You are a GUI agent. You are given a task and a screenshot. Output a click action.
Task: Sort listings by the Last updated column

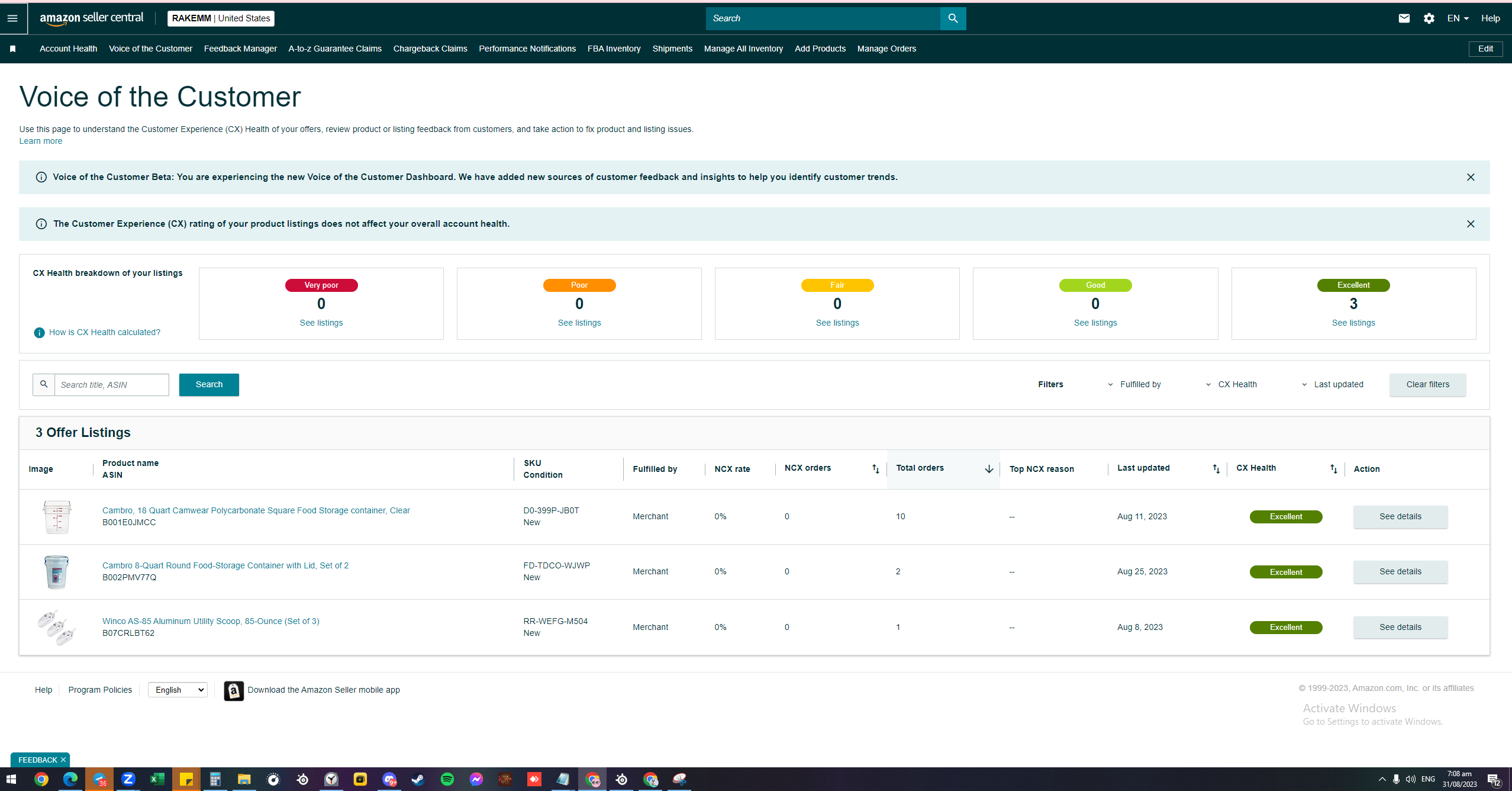pyautogui.click(x=1216, y=469)
